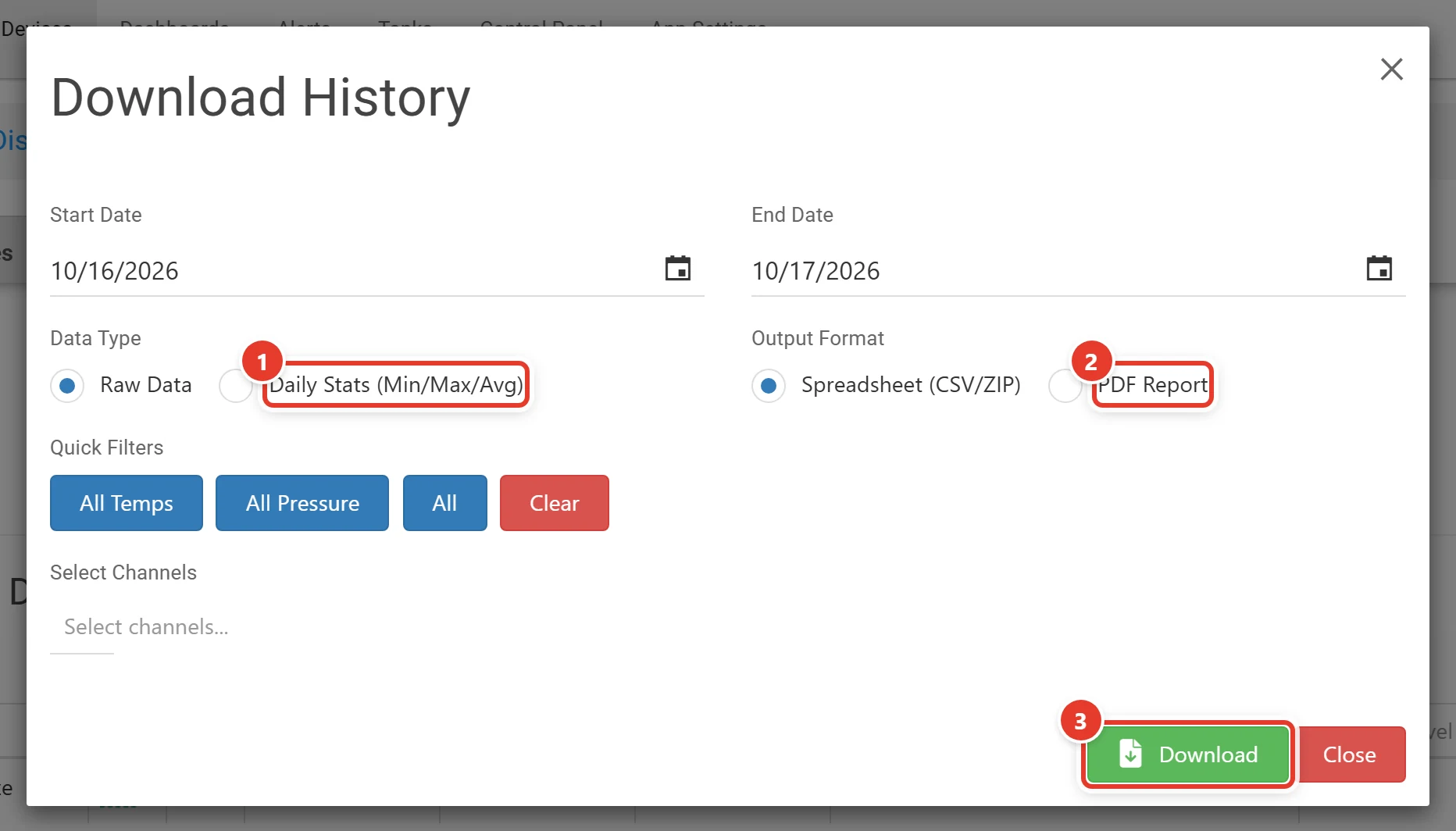
Task: Open the Select channels dropdown field
Action: [146, 627]
